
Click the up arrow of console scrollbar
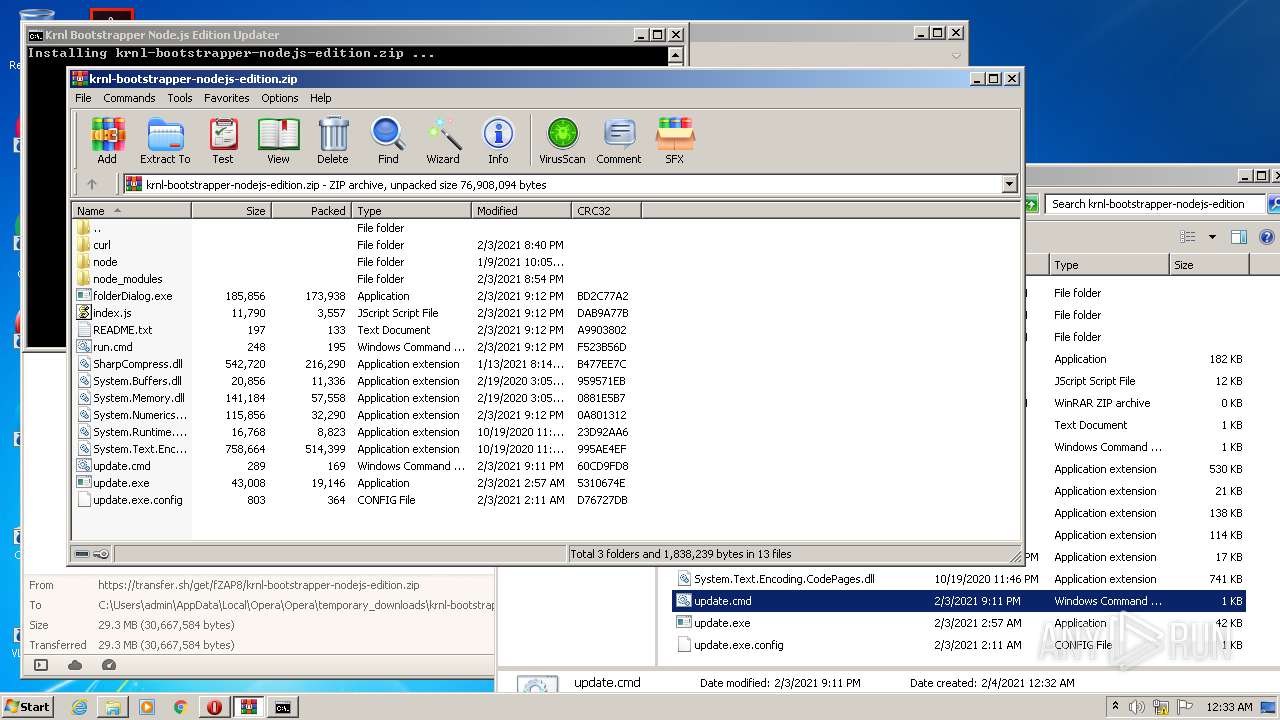click(x=675, y=55)
